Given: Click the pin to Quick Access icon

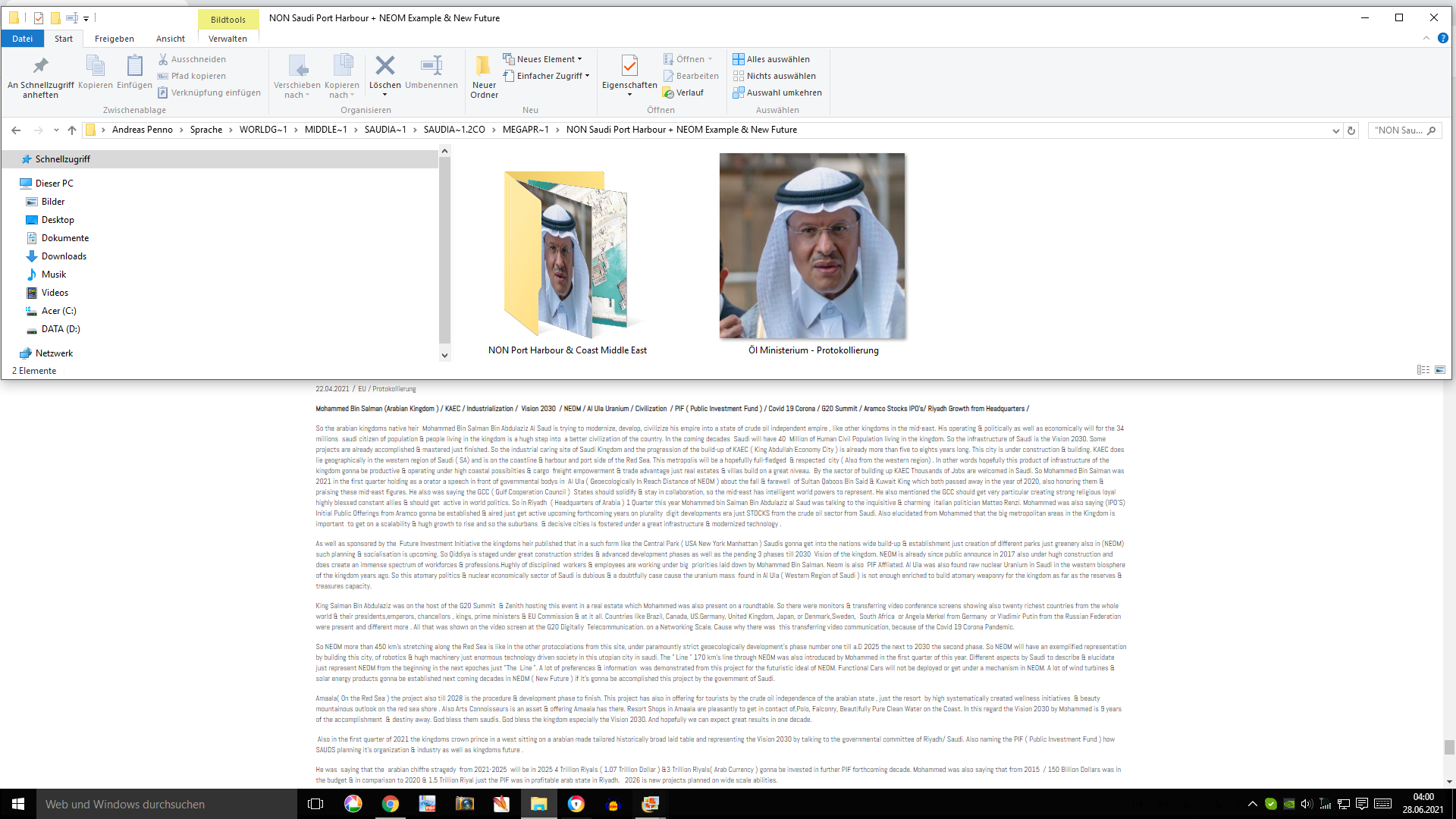Looking at the screenshot, I should 40,66.
